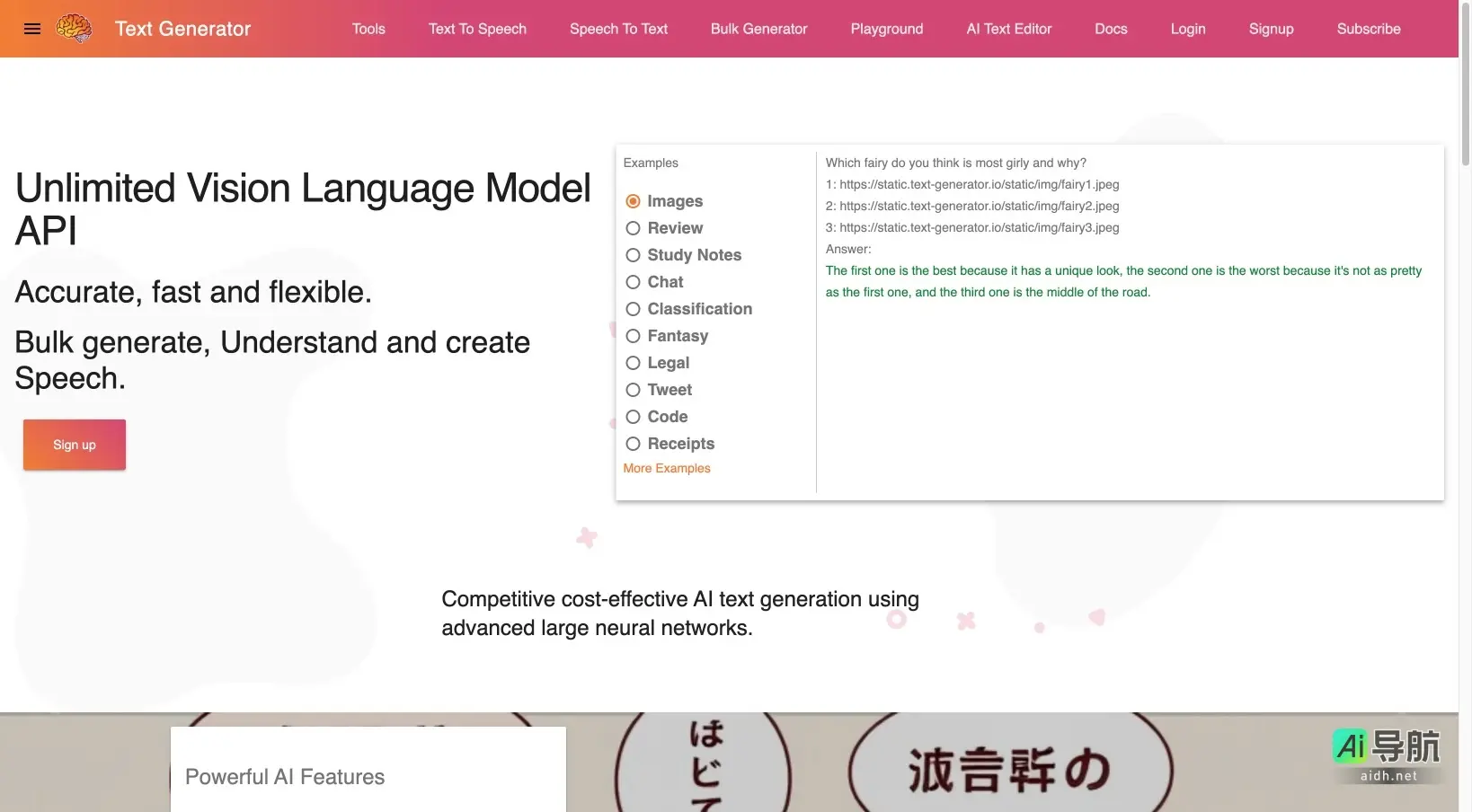Go to the Login page

(x=1188, y=27)
